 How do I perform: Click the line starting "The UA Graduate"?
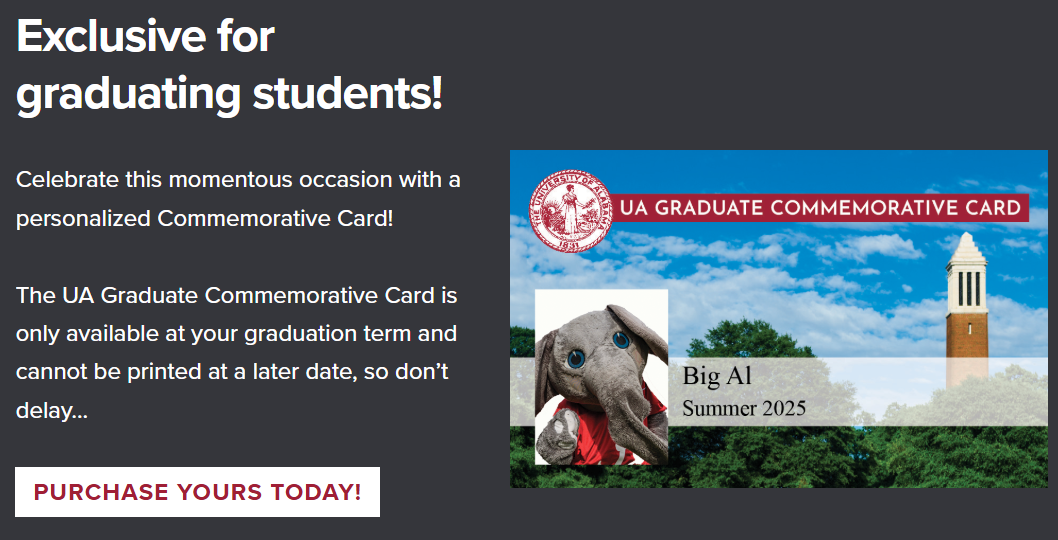pos(236,295)
